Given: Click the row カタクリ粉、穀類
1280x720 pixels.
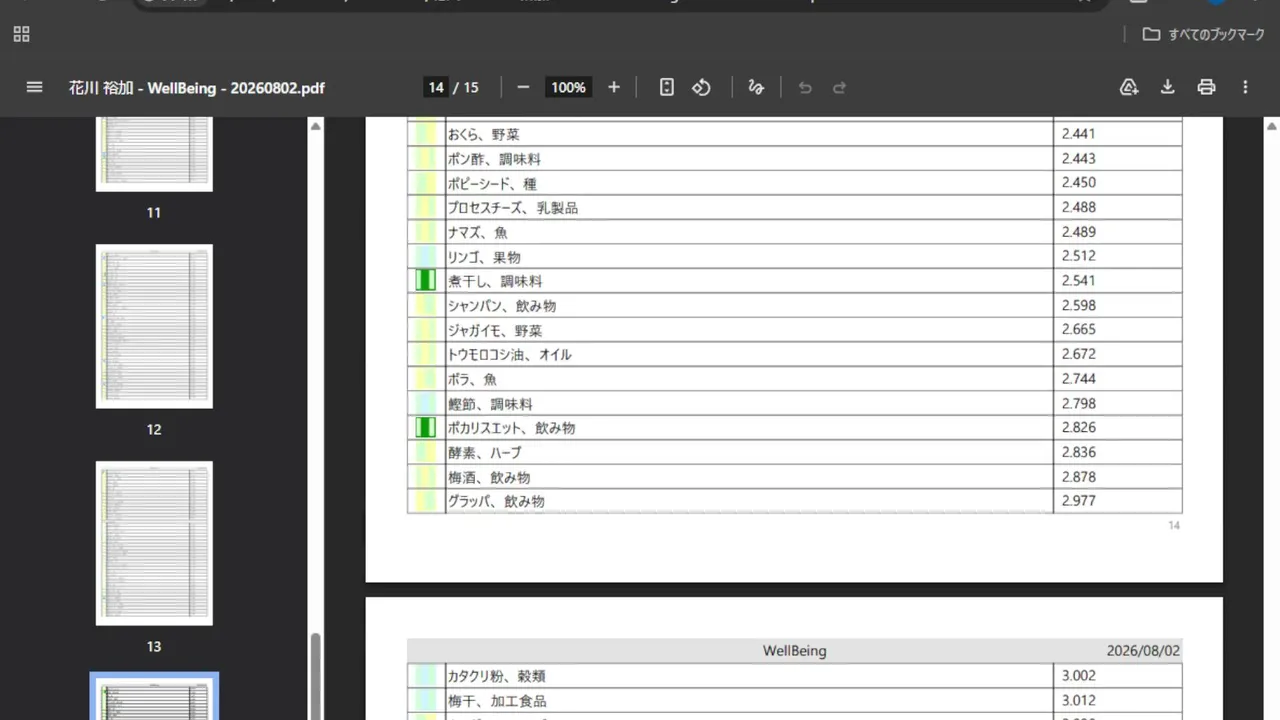Looking at the screenshot, I should (794, 676).
